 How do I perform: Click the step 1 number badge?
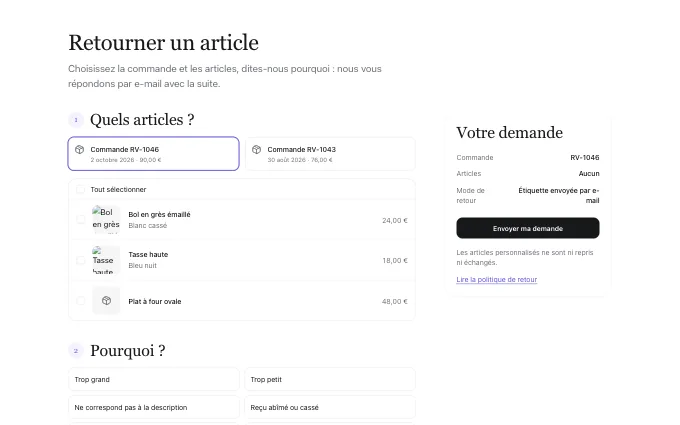pos(76,120)
